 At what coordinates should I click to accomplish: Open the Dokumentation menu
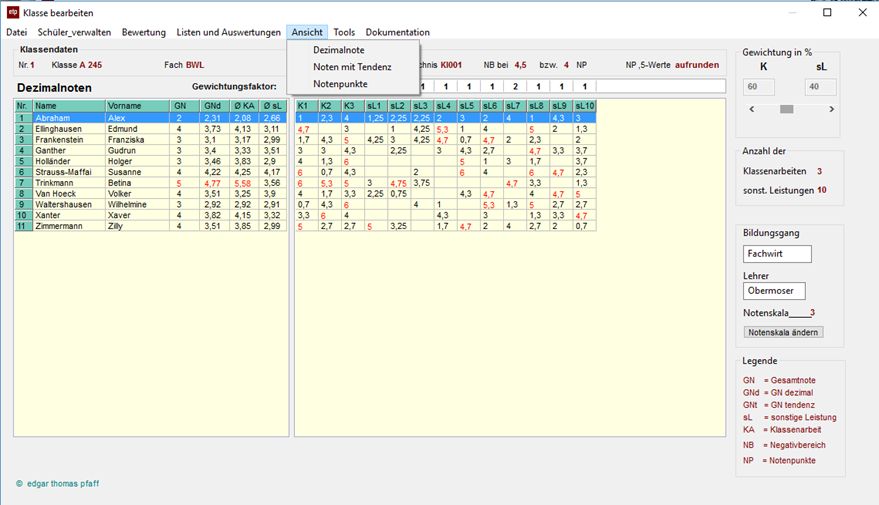397,33
